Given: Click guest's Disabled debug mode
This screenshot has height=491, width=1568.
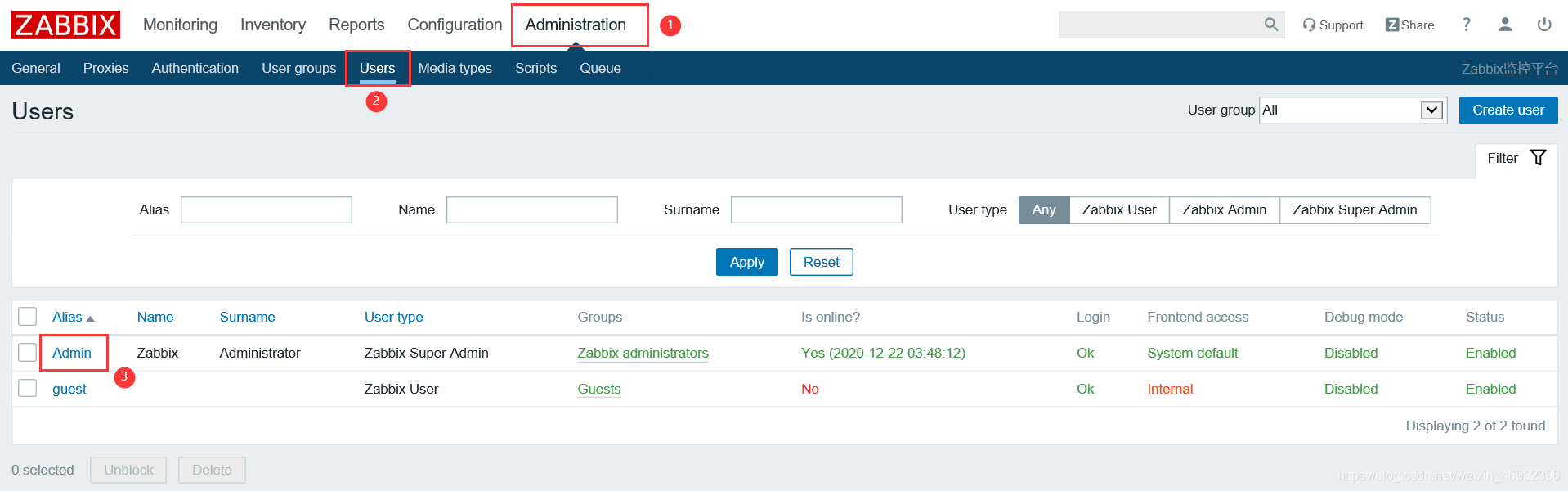Looking at the screenshot, I should tap(1351, 389).
